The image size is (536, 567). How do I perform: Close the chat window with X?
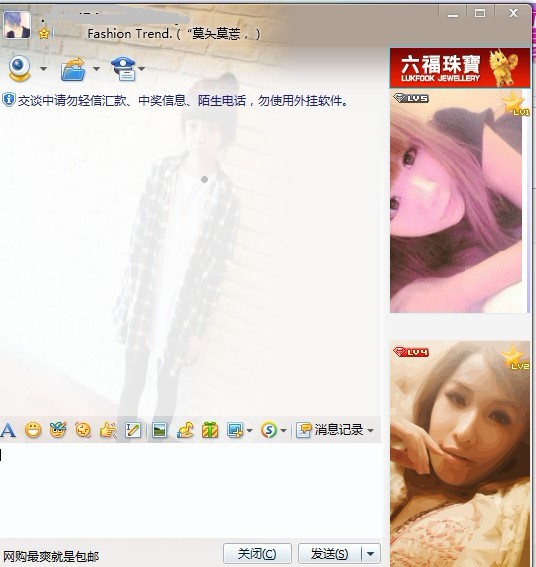pyautogui.click(x=513, y=14)
